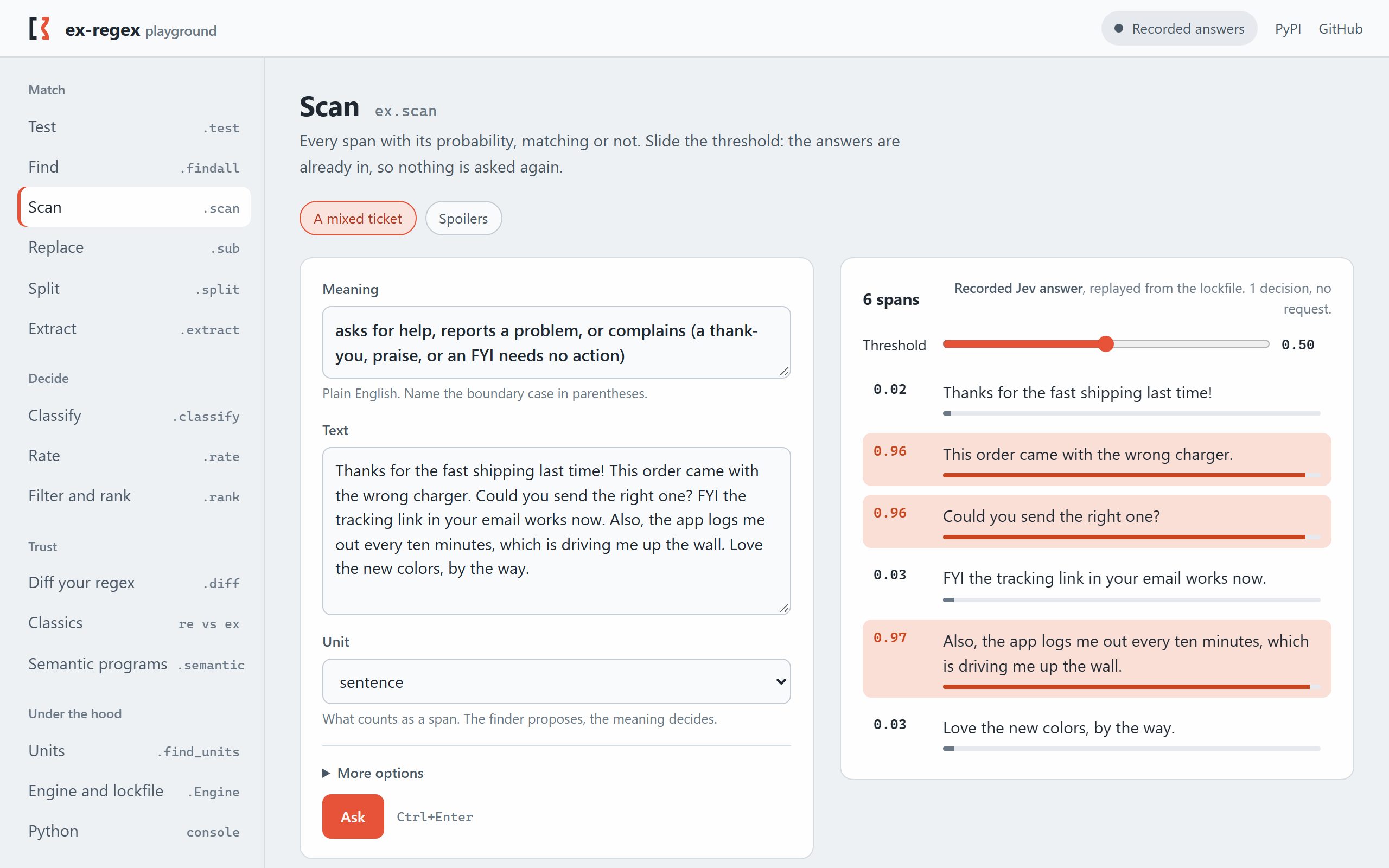
Task: Open the Replace .sub page
Action: (x=133, y=247)
